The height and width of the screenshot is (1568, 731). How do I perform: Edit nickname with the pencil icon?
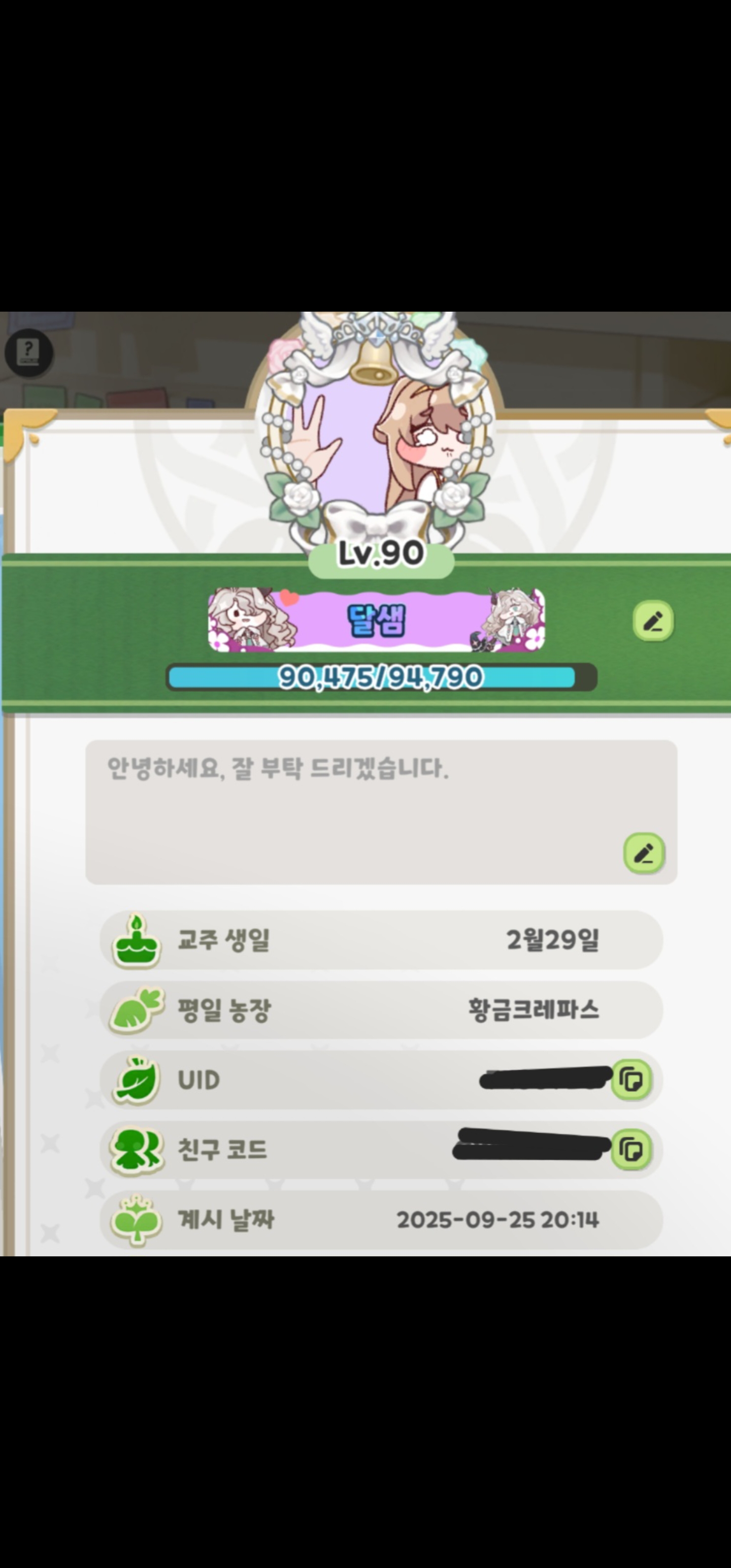(653, 621)
